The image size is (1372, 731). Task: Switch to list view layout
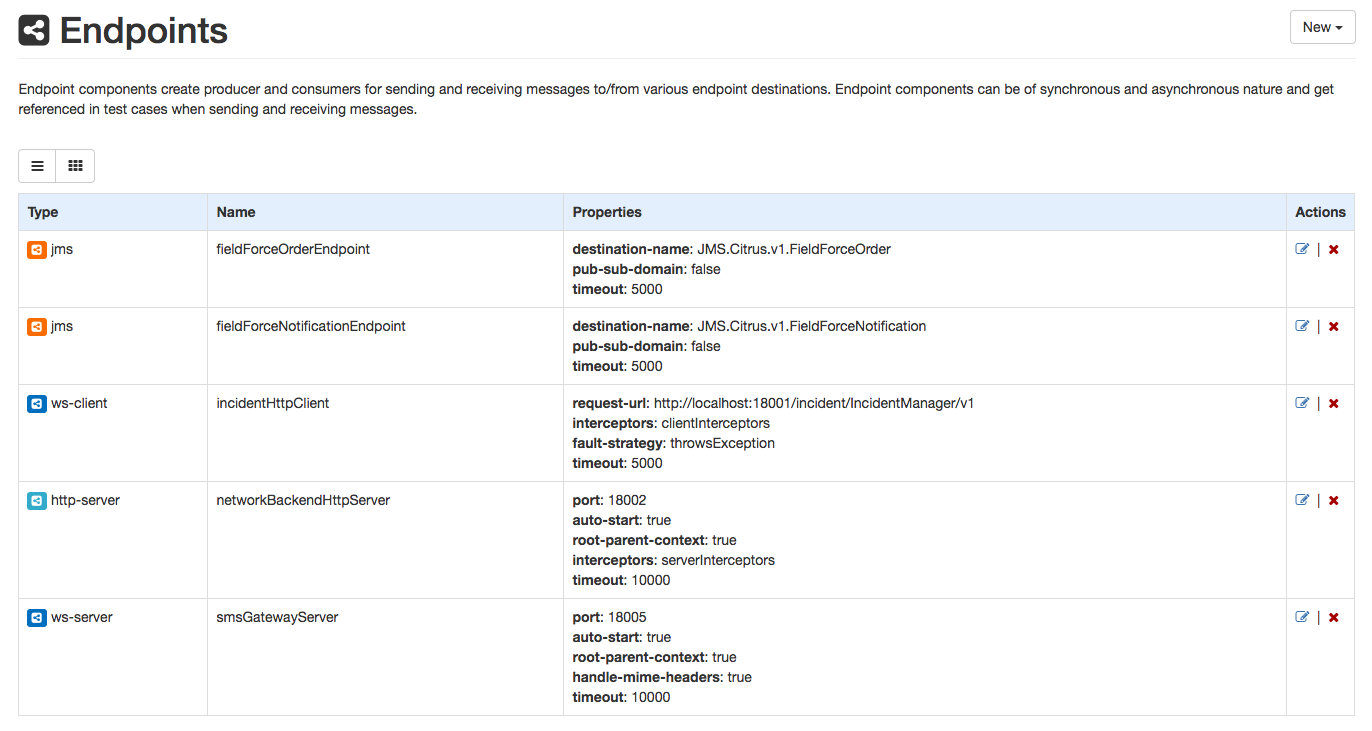coord(37,166)
